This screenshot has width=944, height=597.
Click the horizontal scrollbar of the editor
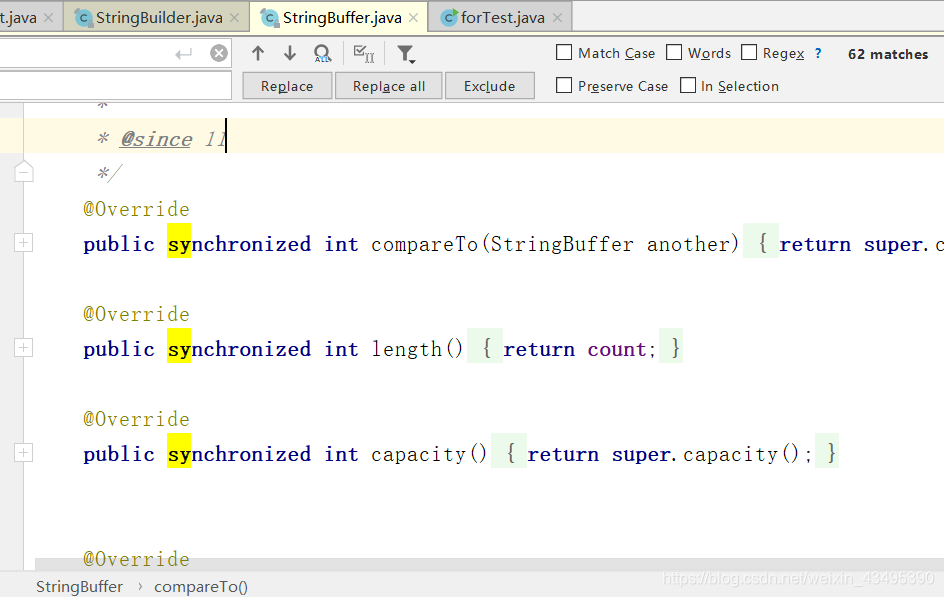point(489,564)
